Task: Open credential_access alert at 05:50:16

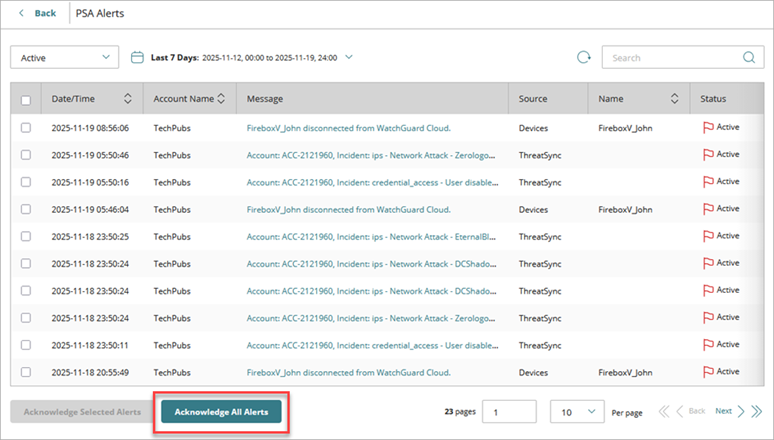Action: click(x=372, y=182)
